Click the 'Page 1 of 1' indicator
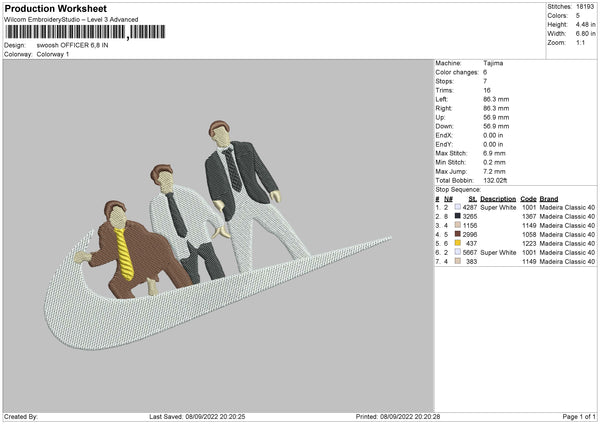This screenshot has height=424, width=600. pos(579,416)
